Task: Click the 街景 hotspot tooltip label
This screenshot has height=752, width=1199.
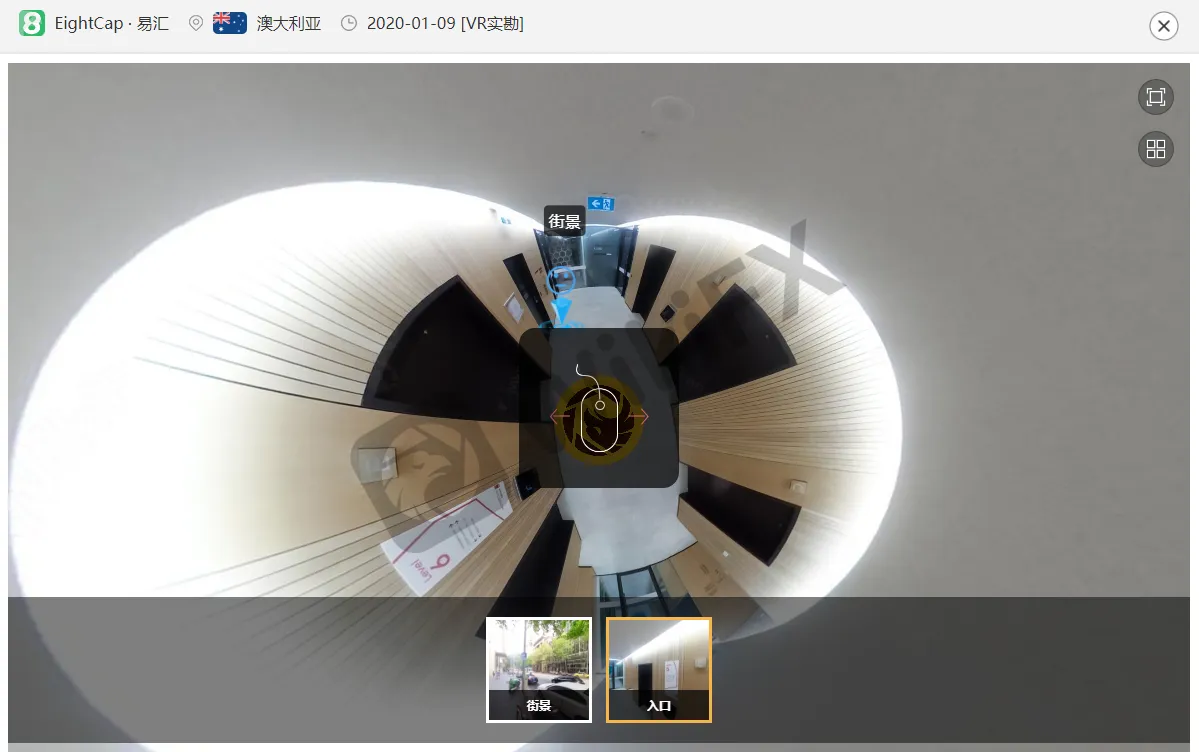Action: (564, 221)
